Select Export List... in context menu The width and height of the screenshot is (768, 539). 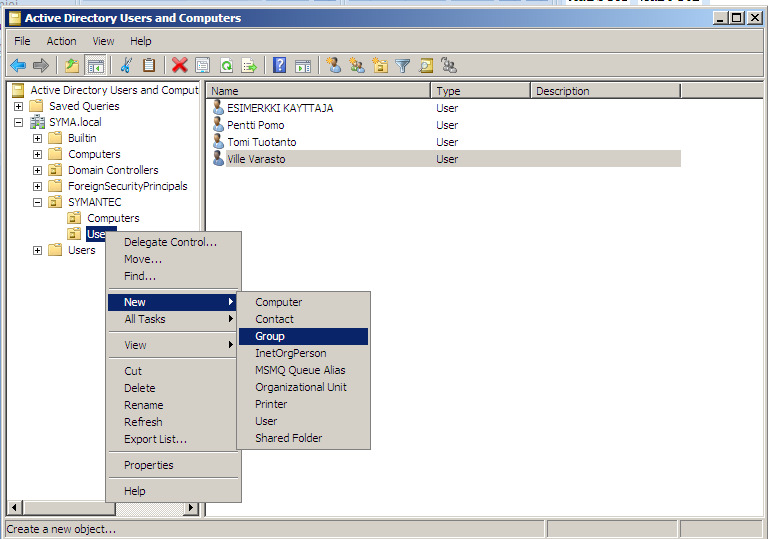pos(173,439)
